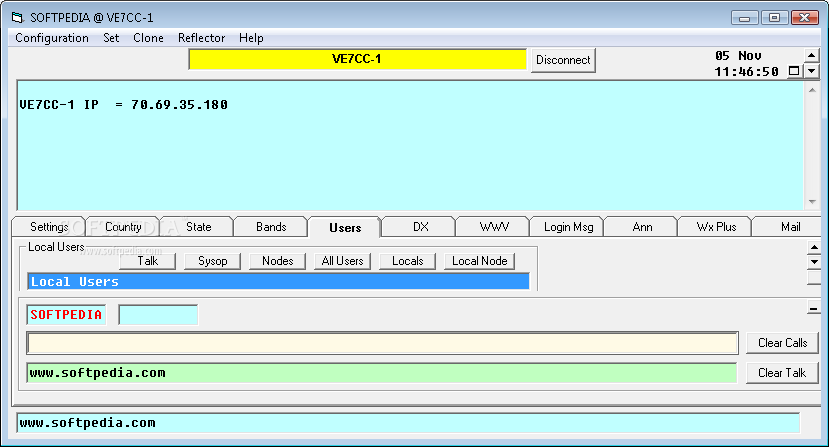Click the Sysop button

pyautogui.click(x=213, y=261)
